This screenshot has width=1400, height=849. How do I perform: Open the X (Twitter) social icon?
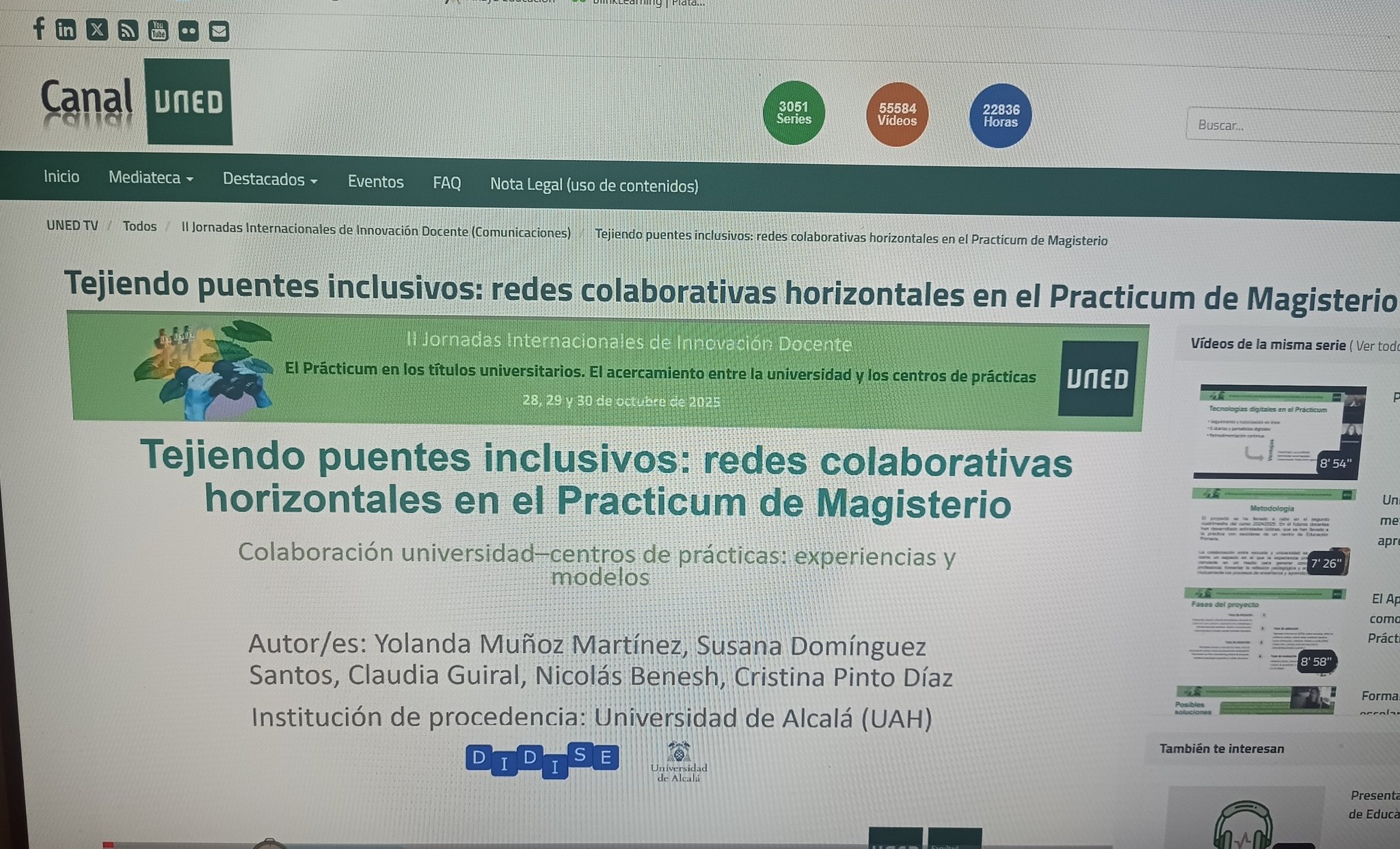(x=97, y=29)
